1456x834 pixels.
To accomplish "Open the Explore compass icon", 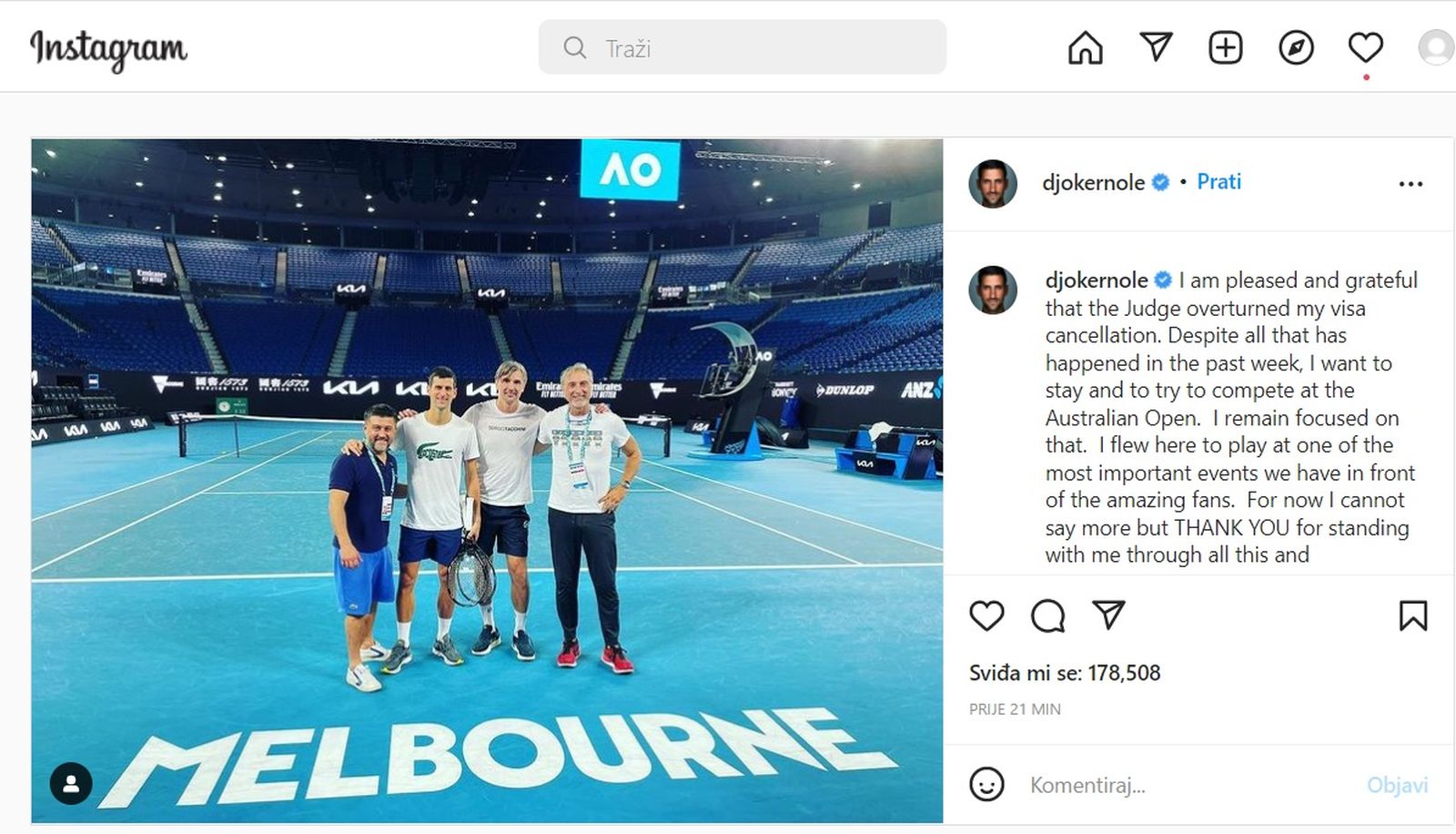I will click(x=1296, y=47).
